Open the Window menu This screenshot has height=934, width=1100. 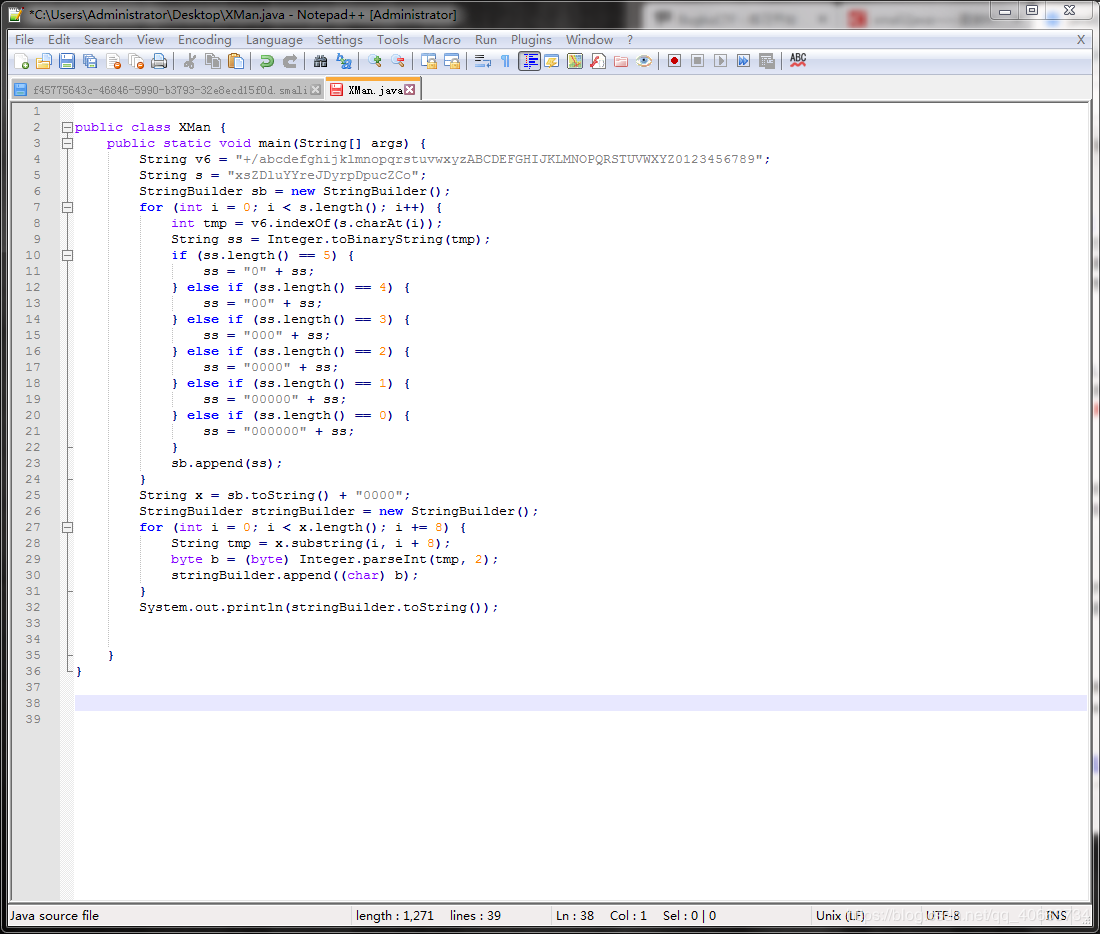pos(589,40)
